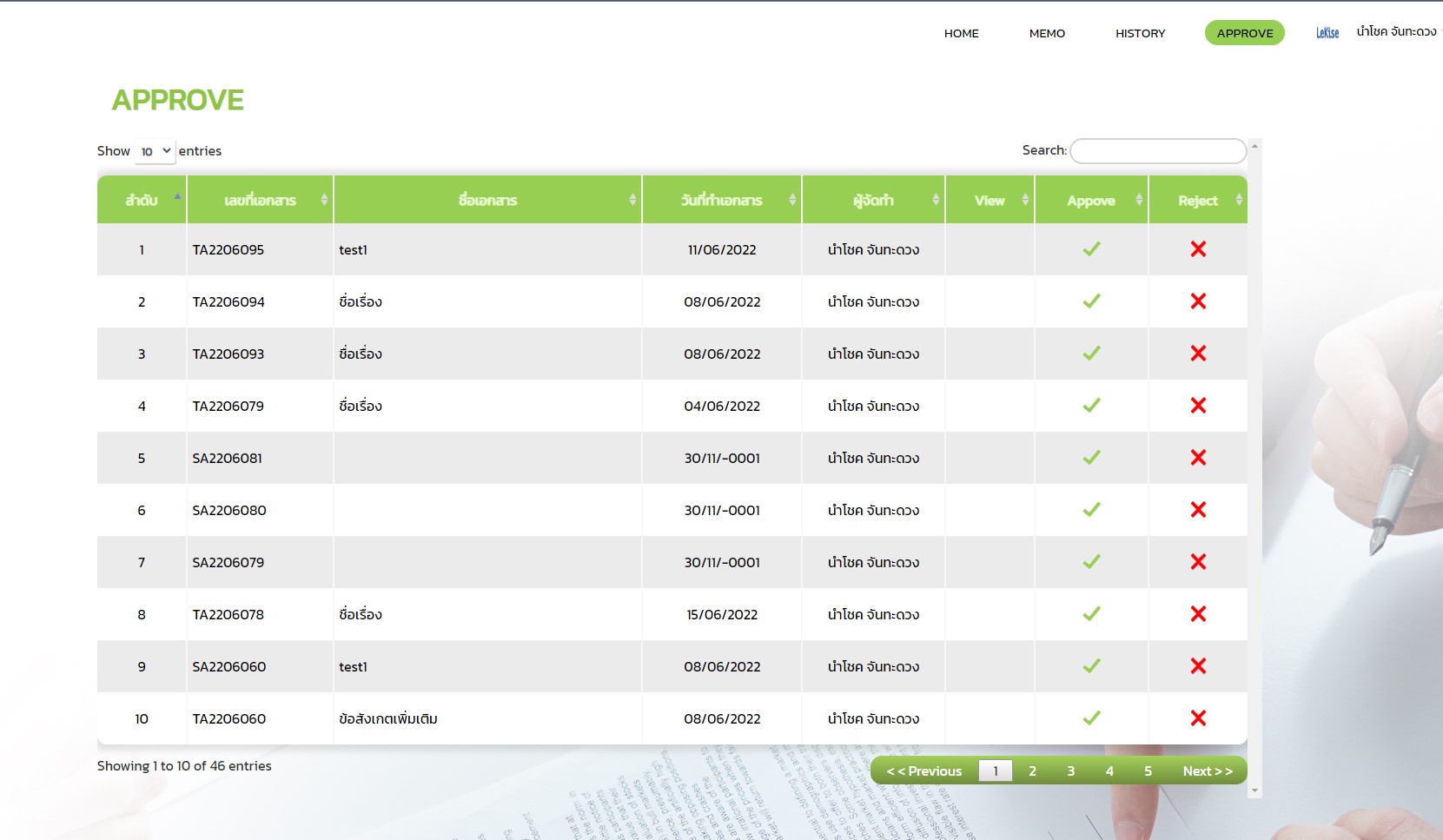This screenshot has width=1443, height=840.
Task: Open the HOME menu item
Action: tap(961, 33)
